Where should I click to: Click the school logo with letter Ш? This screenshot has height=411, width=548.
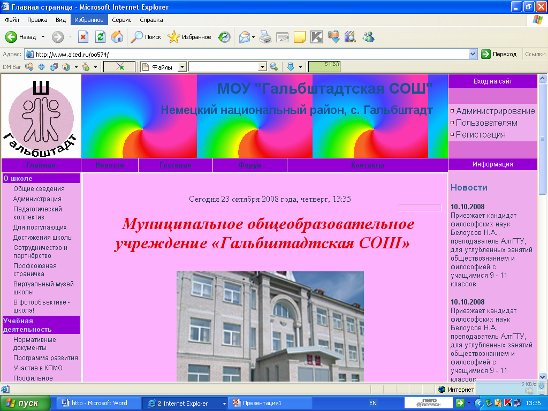(x=41, y=117)
